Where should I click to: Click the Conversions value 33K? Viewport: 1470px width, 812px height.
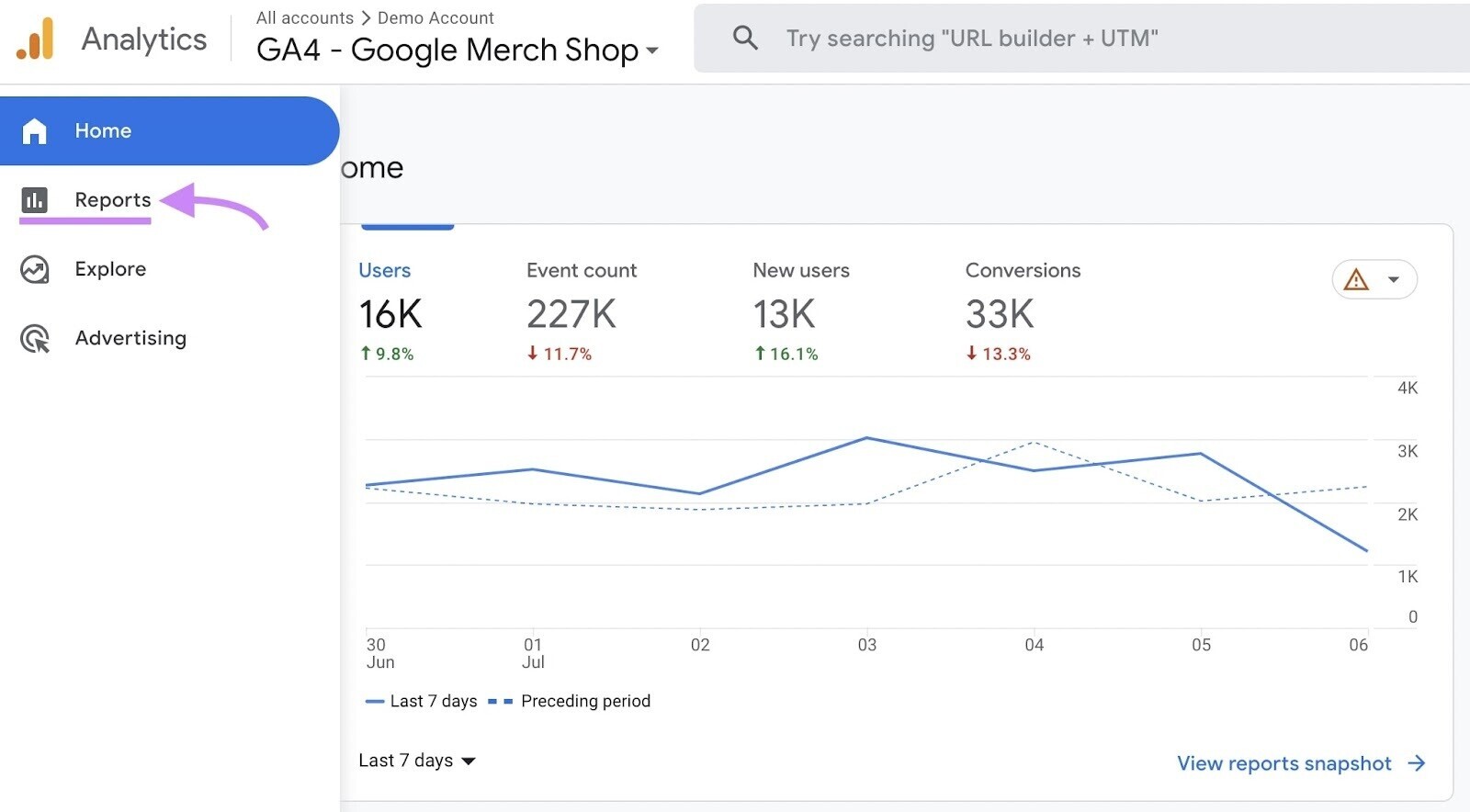click(x=1000, y=314)
